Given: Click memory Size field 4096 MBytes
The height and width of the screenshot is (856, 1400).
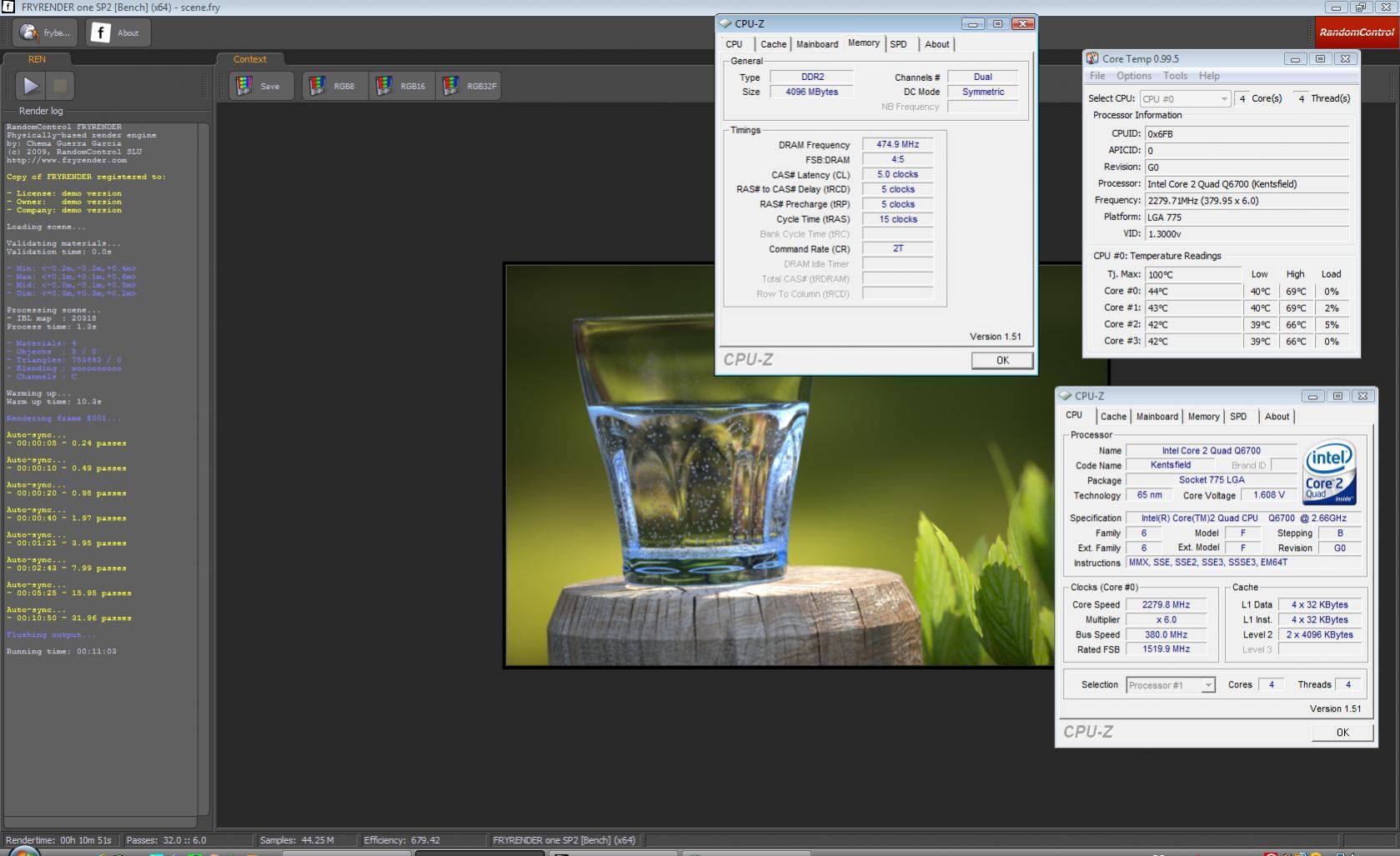Looking at the screenshot, I should (811, 92).
